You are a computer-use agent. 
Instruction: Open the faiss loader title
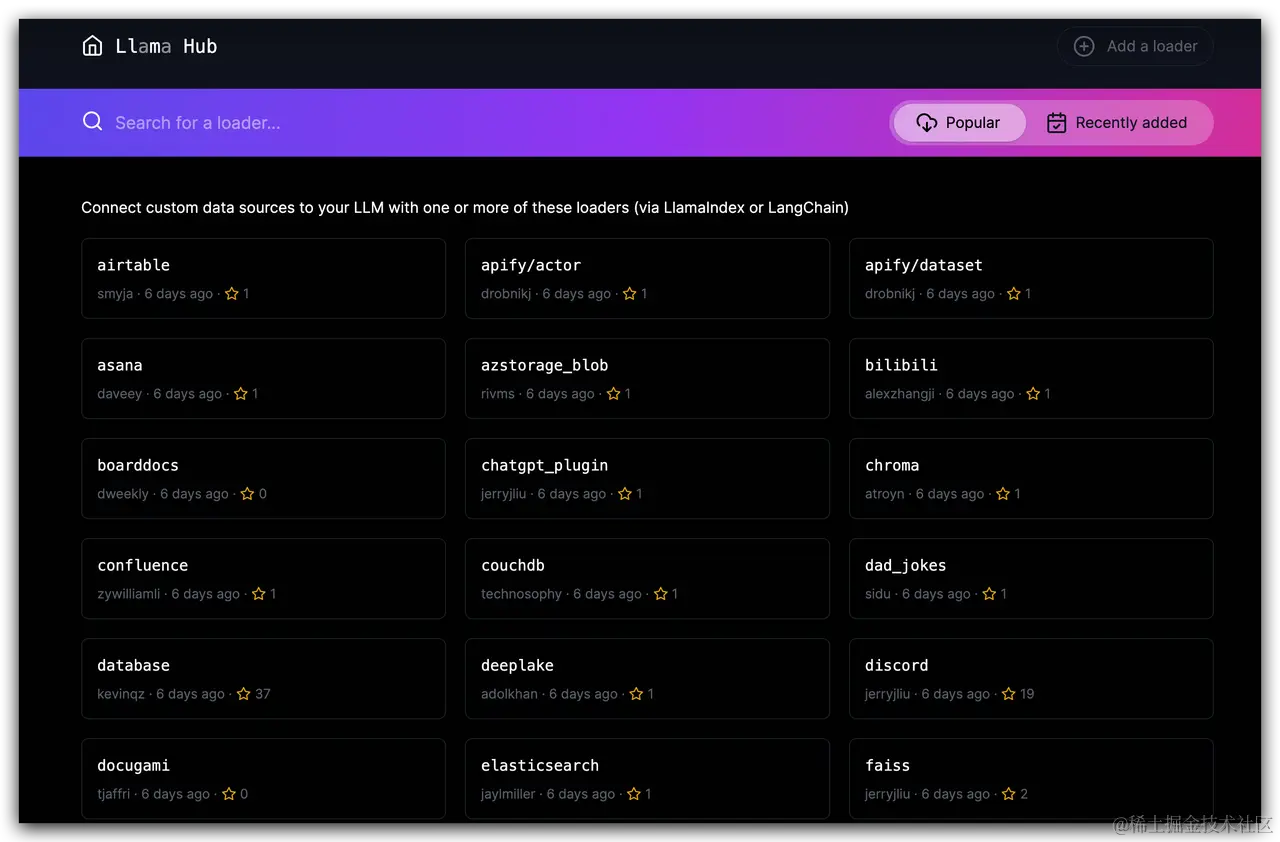pos(888,765)
